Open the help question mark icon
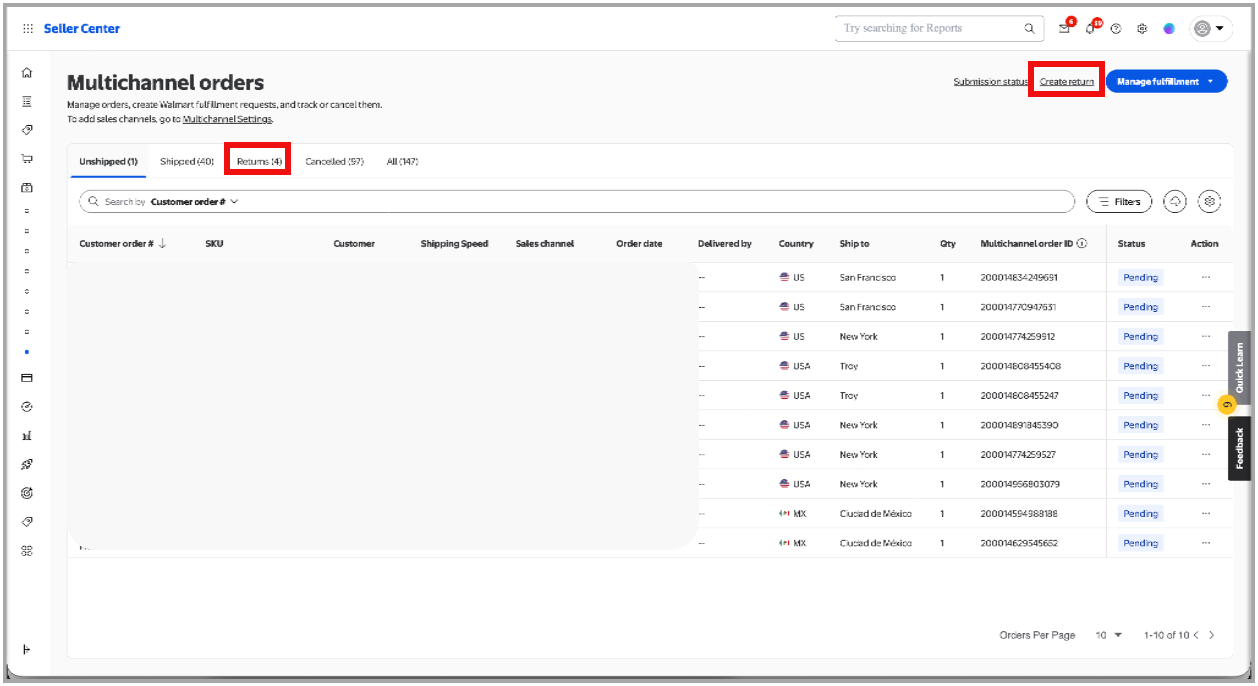This screenshot has height=686, width=1258. click(x=1116, y=29)
